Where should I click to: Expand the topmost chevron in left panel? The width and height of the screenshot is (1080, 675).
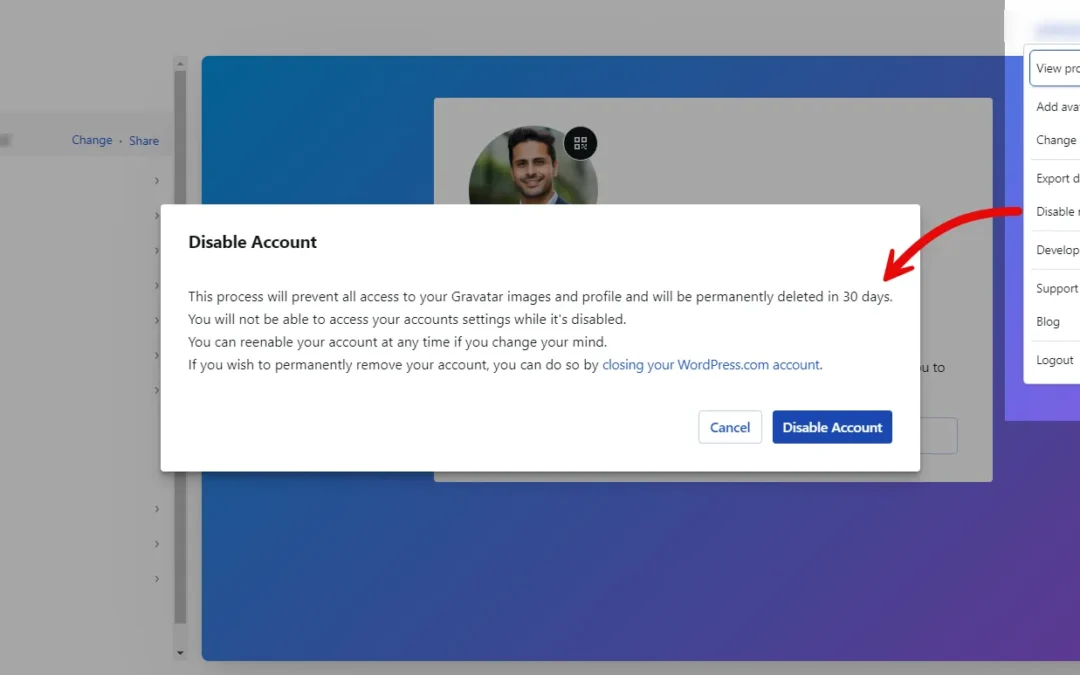(157, 181)
